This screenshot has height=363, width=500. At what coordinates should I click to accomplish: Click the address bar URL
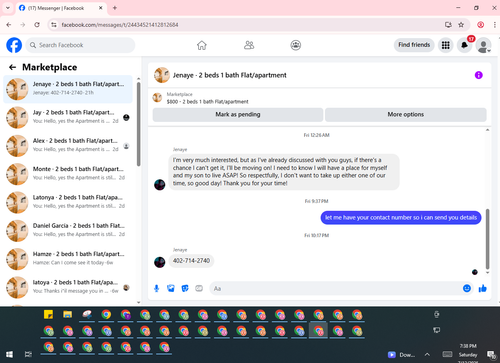tap(120, 25)
